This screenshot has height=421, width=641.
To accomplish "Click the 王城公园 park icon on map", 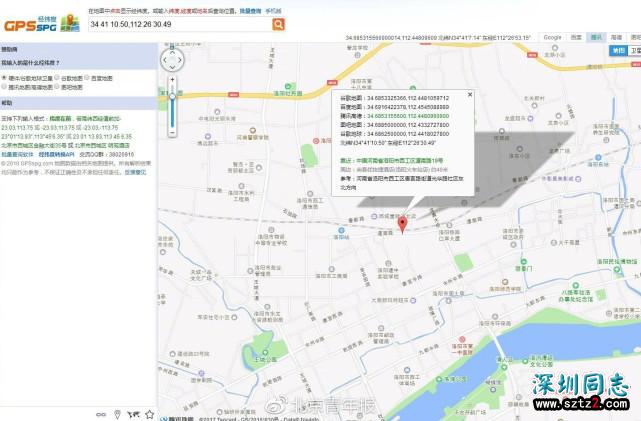I will (265, 352).
